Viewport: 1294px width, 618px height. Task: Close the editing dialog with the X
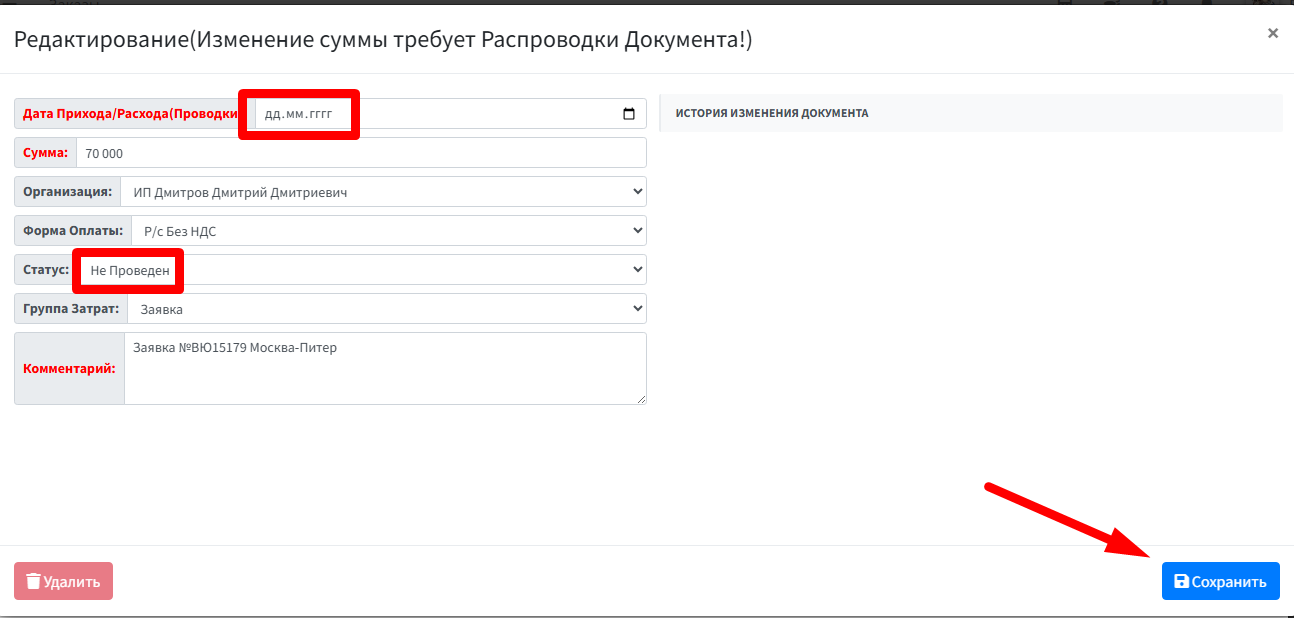[1272, 33]
